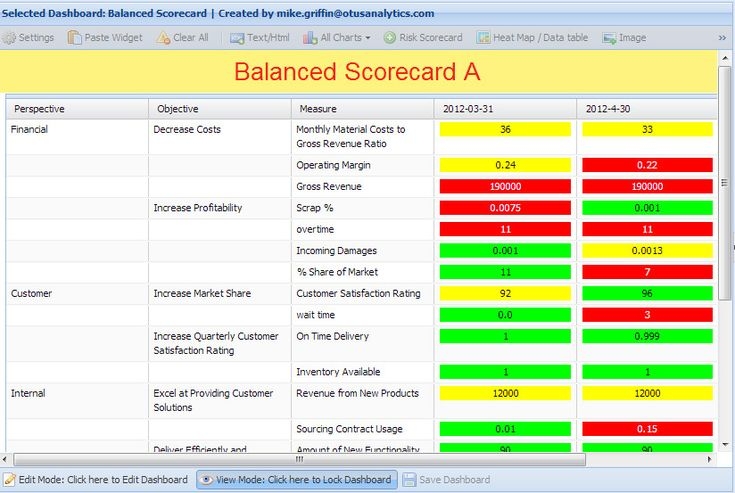Sort by the Perspective column header
This screenshot has width=735, height=493.
[x=39, y=108]
